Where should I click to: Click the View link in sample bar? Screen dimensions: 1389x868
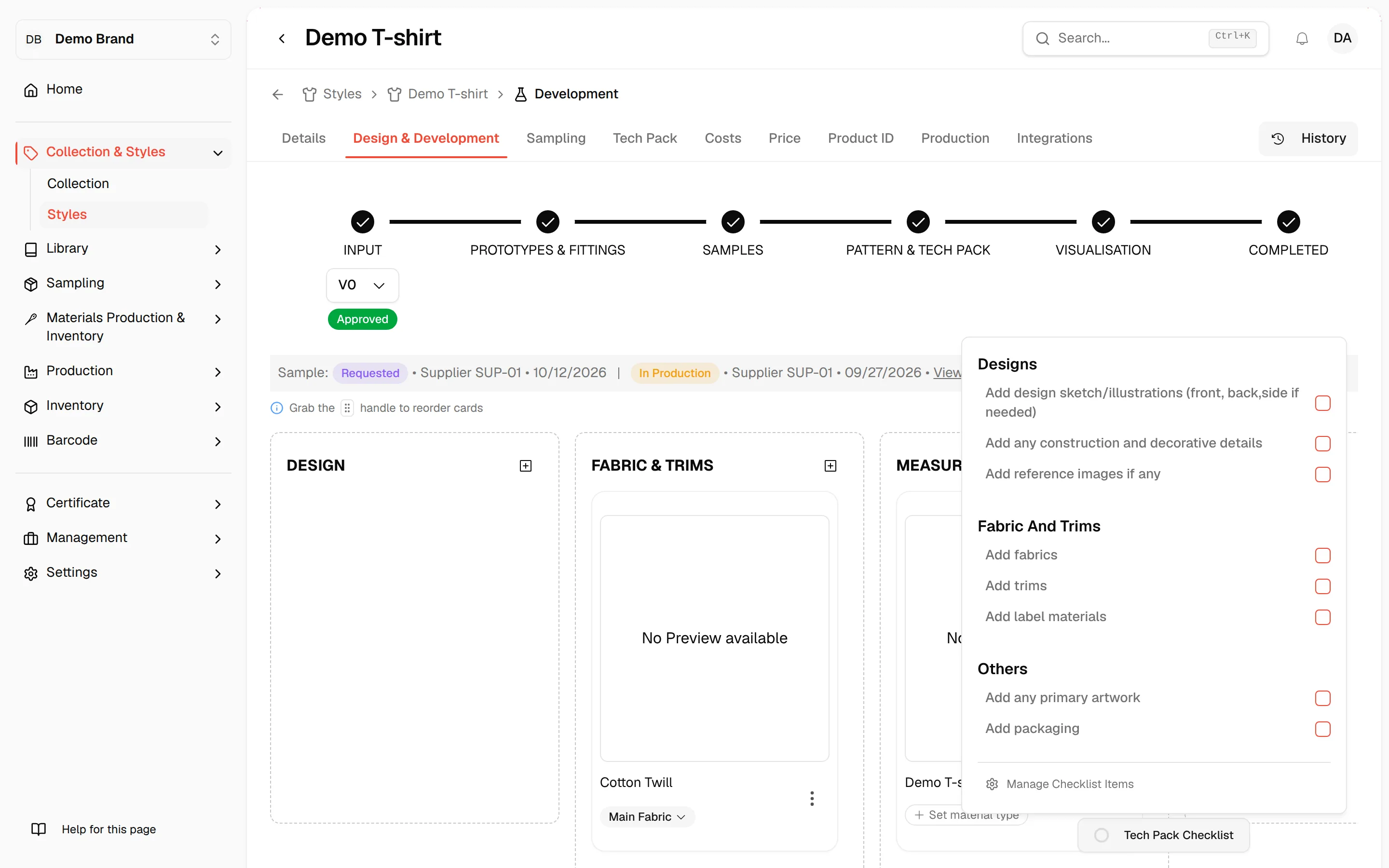(947, 373)
